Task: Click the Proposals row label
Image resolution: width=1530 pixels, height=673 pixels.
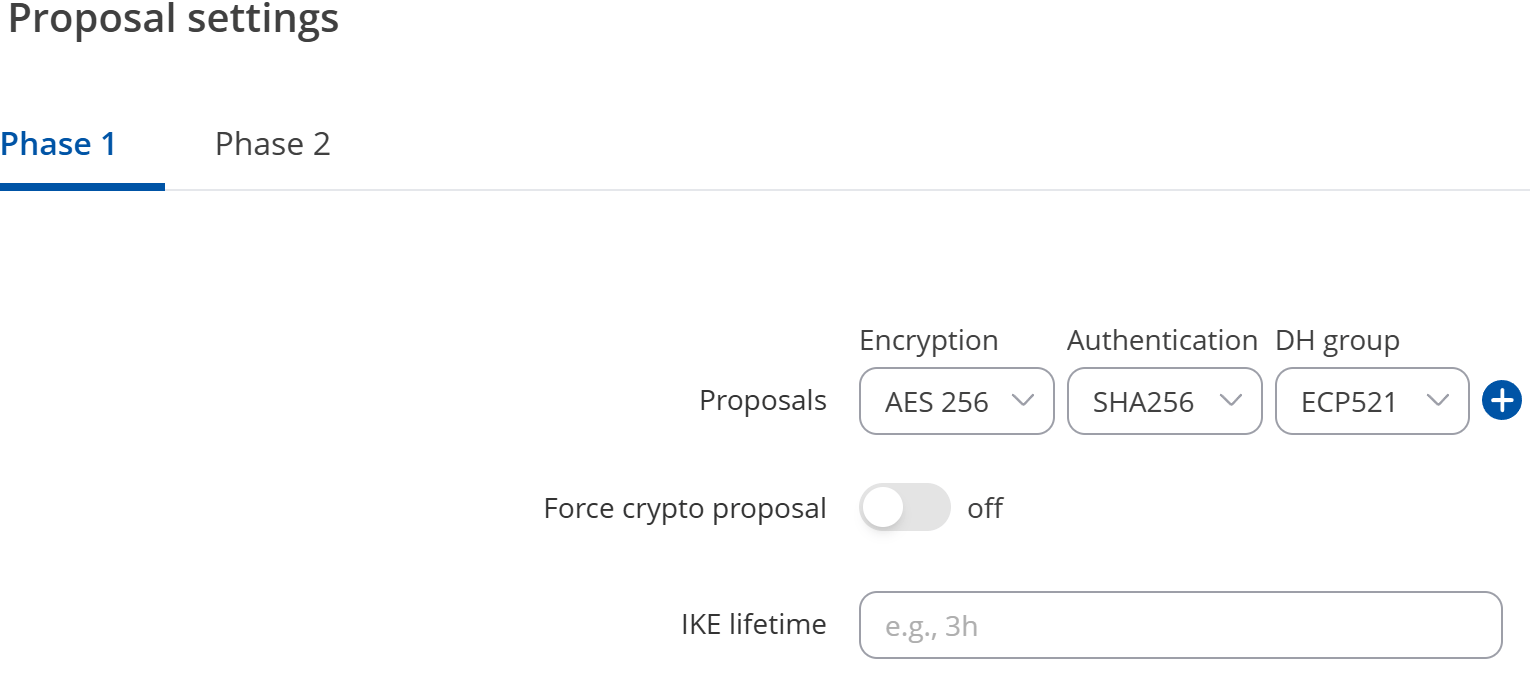Action: [x=763, y=400]
